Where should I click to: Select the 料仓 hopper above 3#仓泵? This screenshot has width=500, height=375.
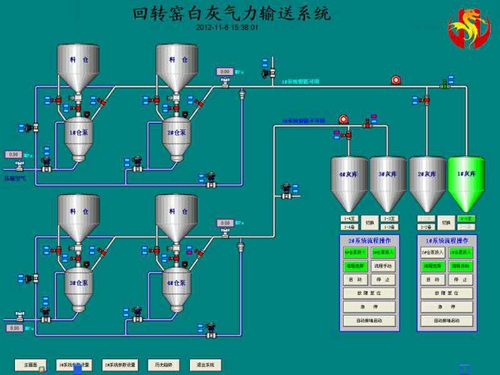click(78, 219)
